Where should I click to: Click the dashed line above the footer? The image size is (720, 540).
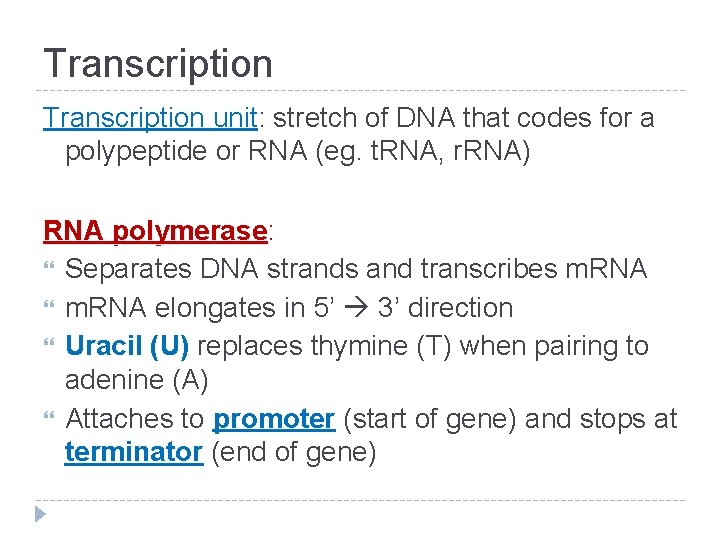point(360,500)
